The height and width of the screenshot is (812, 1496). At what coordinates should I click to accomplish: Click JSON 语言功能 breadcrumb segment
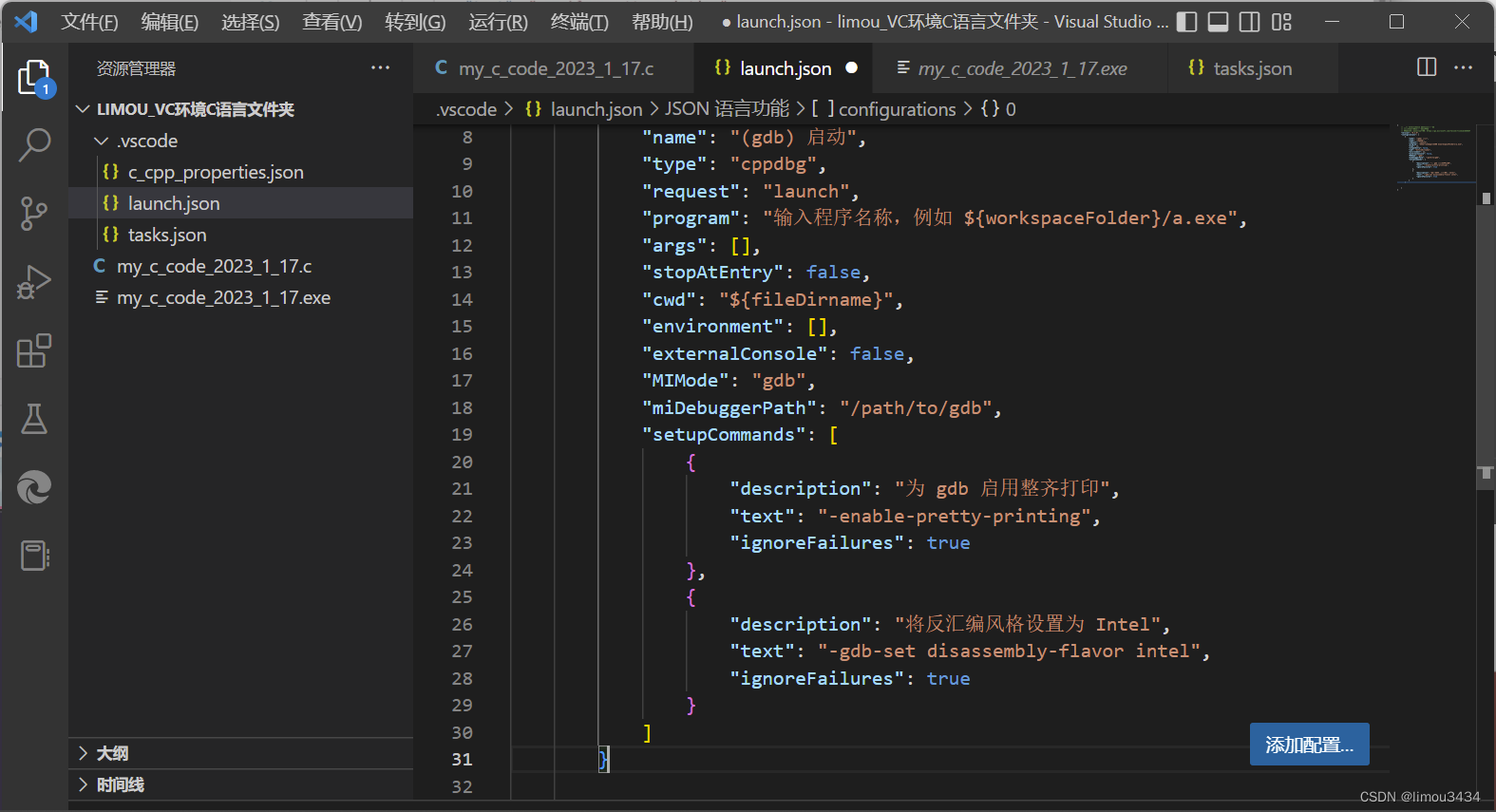(727, 109)
